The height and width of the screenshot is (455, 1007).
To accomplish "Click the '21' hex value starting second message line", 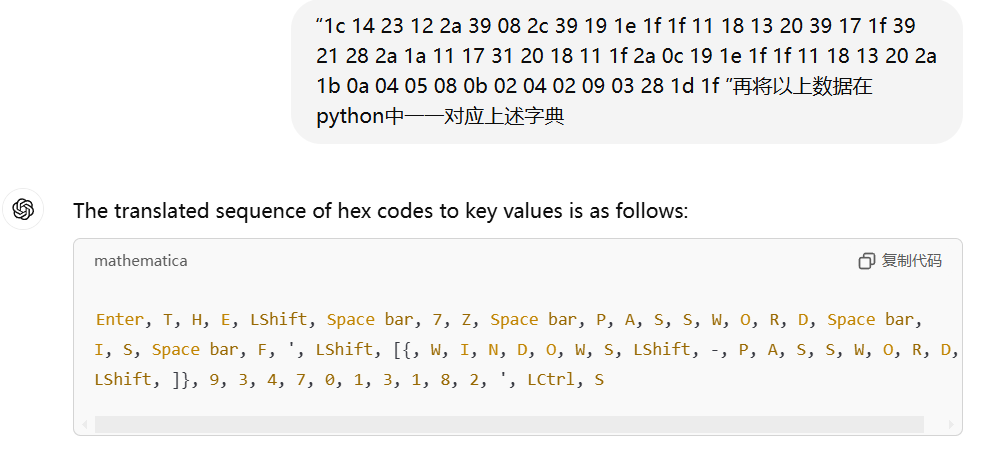I will tap(327, 57).
